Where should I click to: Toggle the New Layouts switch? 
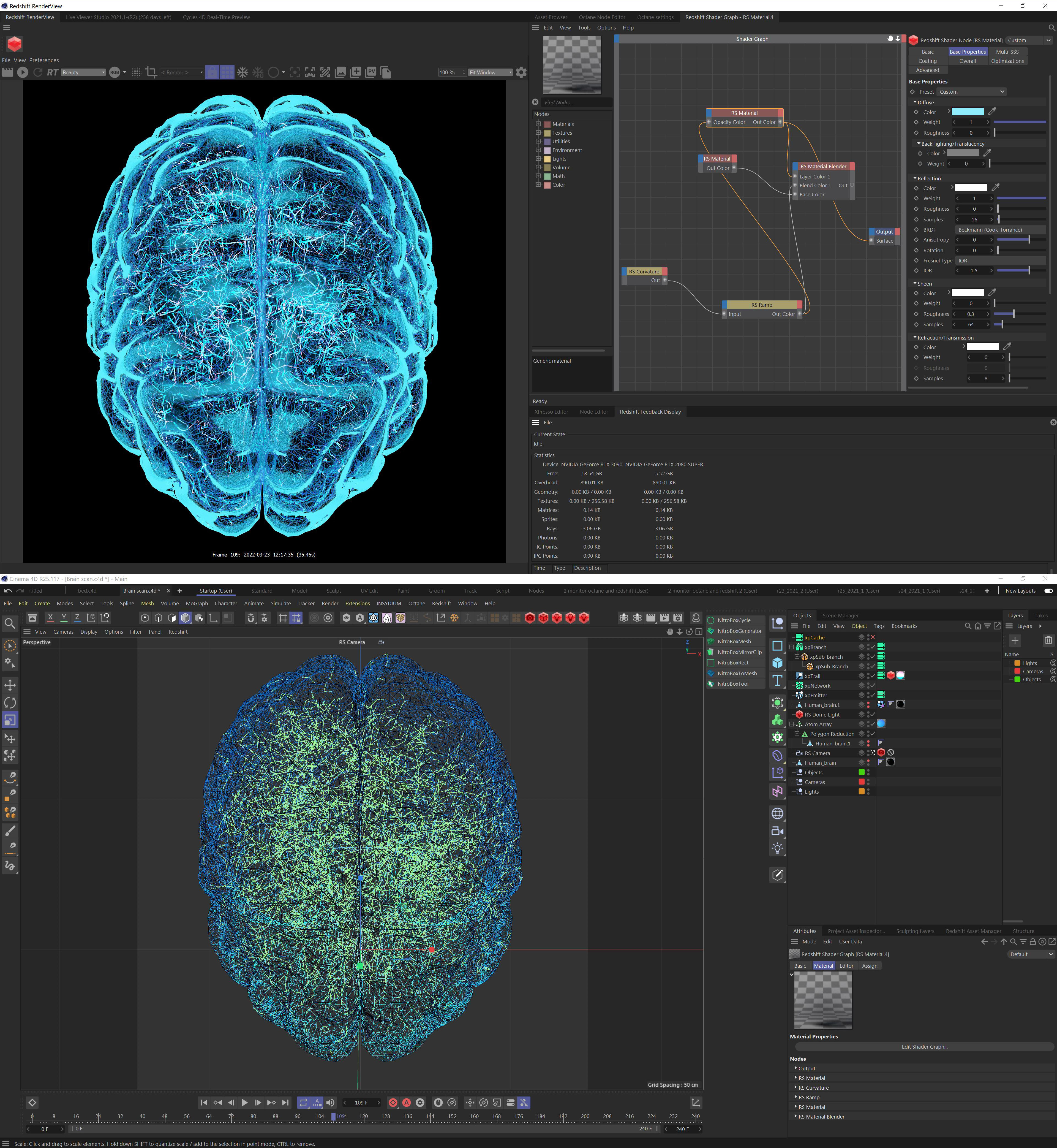(x=1048, y=591)
